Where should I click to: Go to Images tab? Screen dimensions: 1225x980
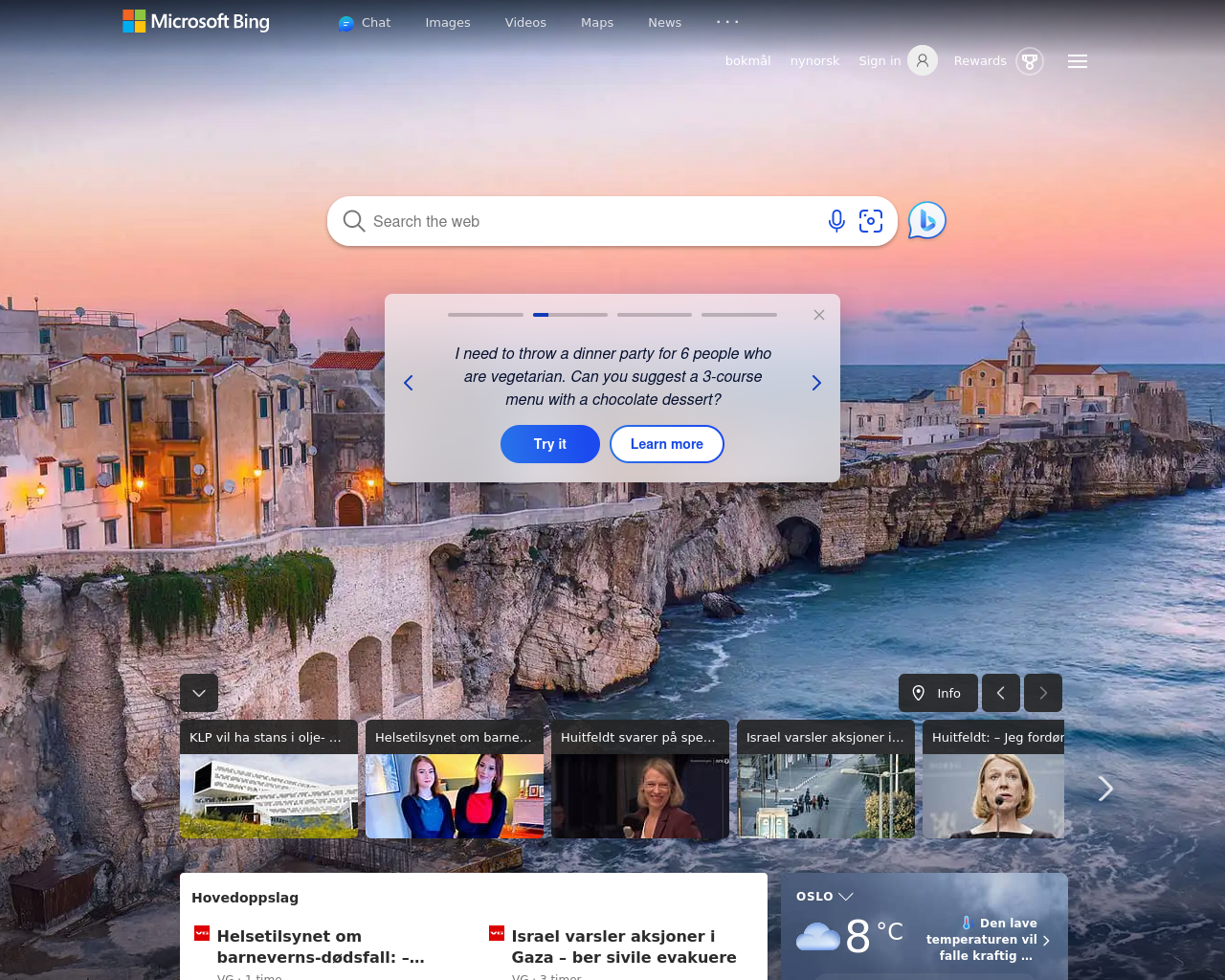point(448,23)
